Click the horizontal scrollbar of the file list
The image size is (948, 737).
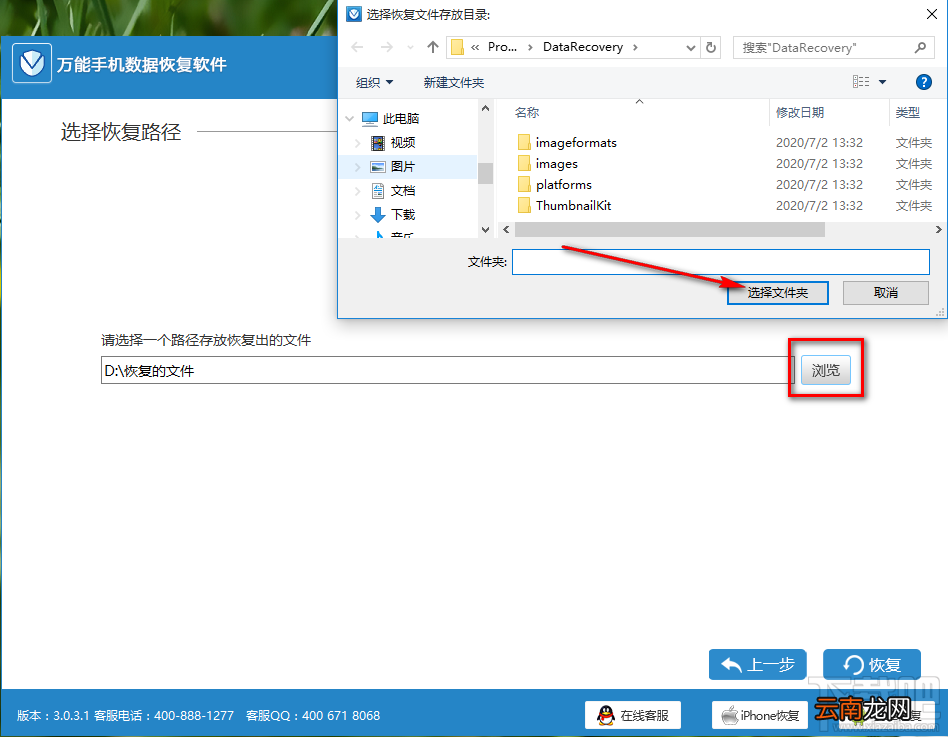point(670,230)
